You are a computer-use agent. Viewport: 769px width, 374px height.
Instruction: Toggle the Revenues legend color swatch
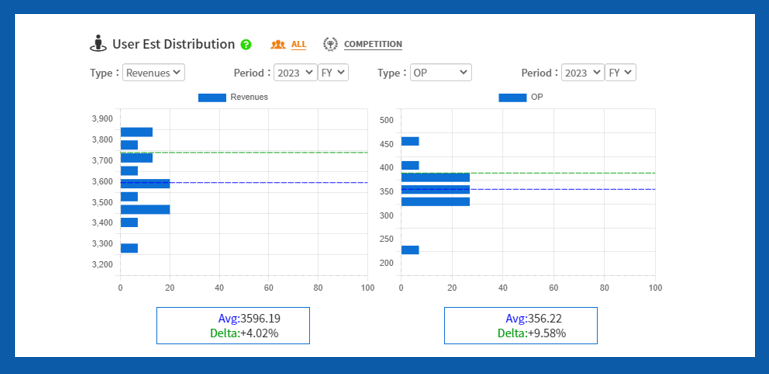tap(212, 98)
